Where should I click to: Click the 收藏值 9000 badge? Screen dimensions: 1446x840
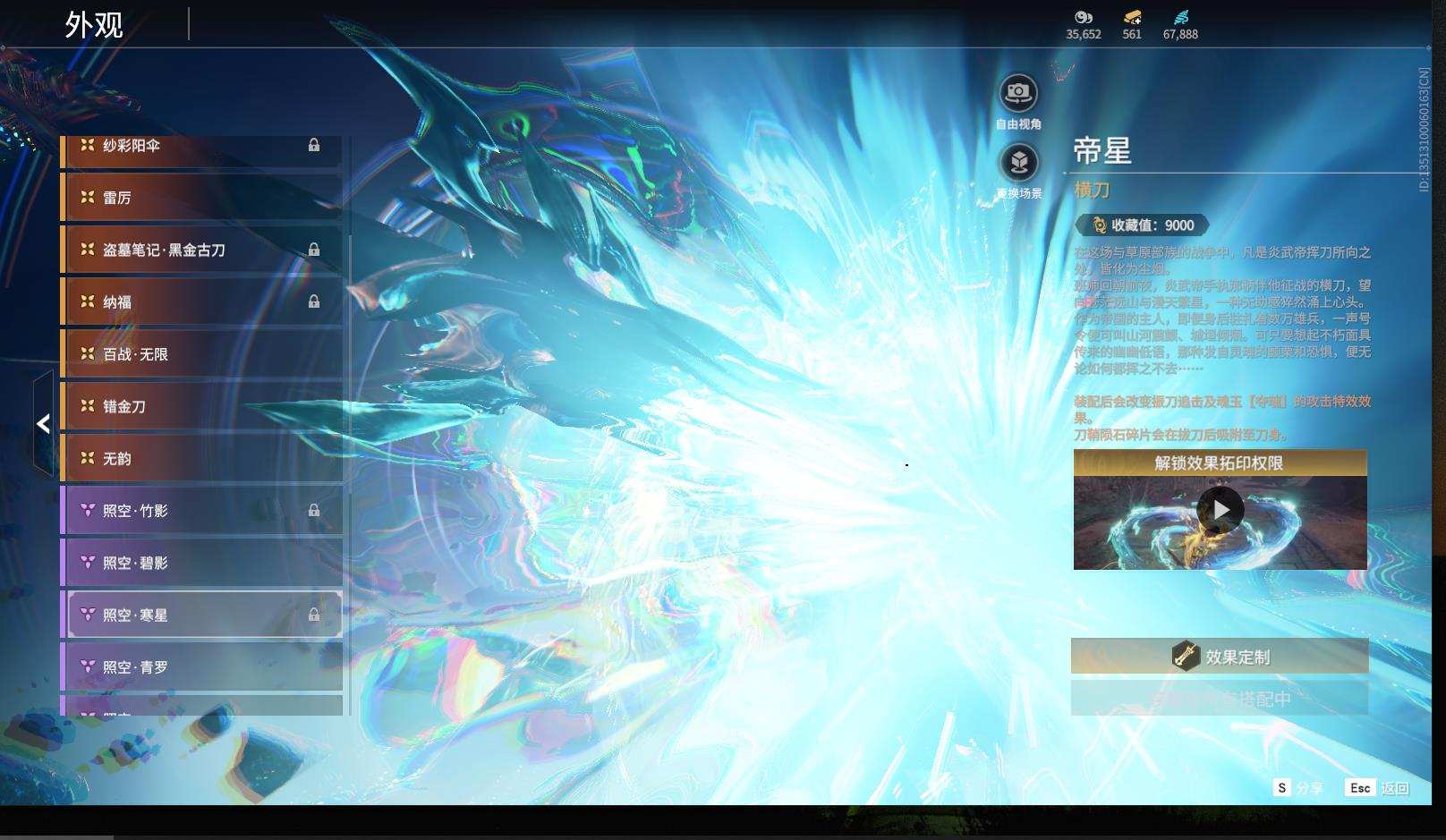[1143, 225]
